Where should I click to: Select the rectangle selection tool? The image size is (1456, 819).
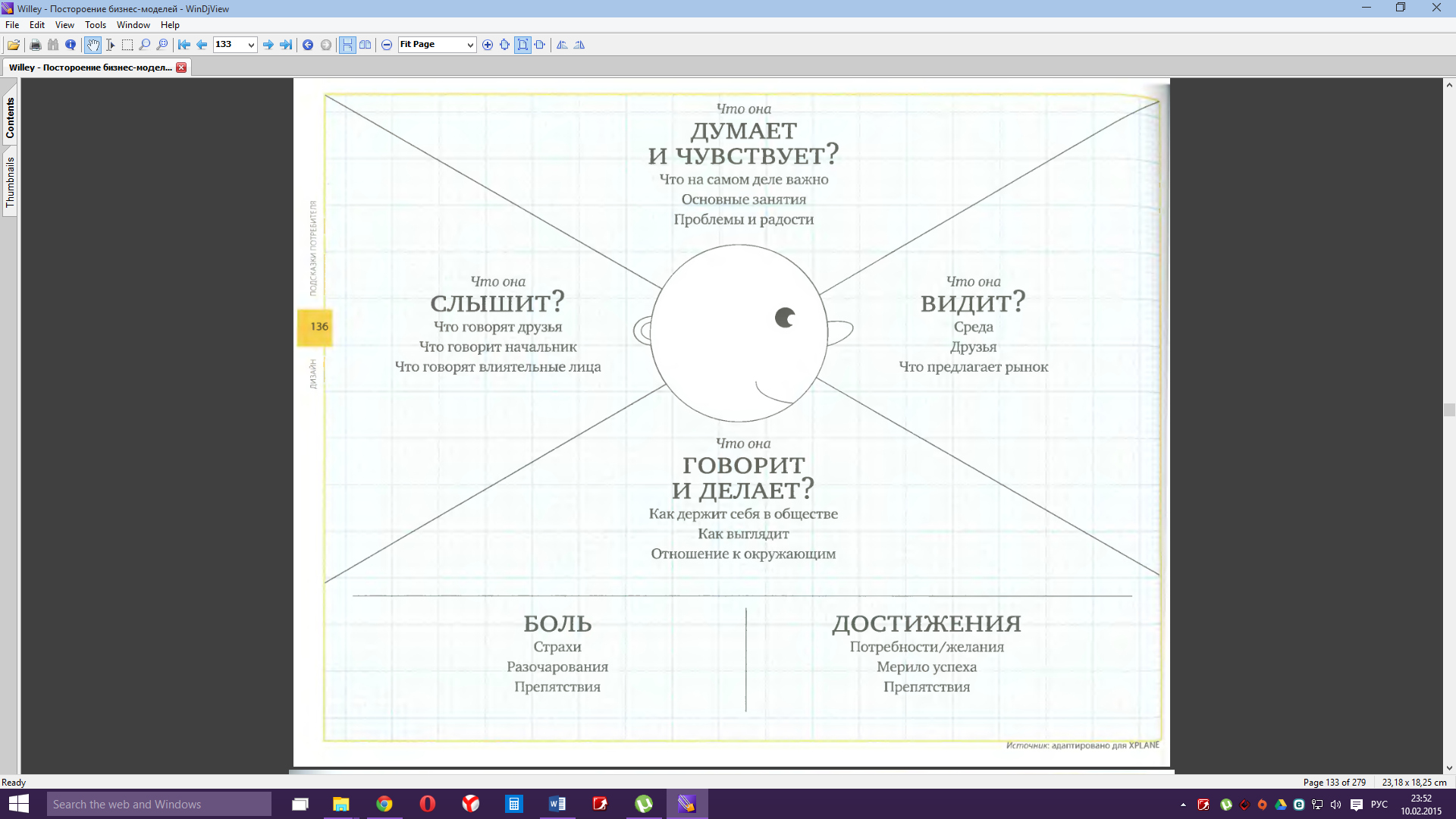127,45
